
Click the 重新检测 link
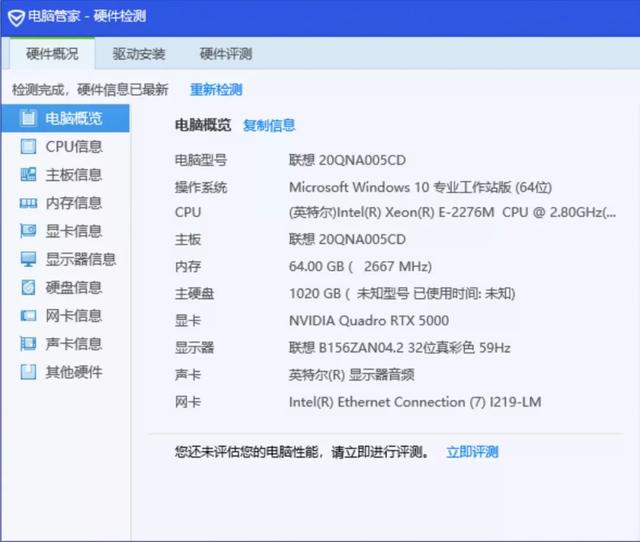[x=216, y=89]
